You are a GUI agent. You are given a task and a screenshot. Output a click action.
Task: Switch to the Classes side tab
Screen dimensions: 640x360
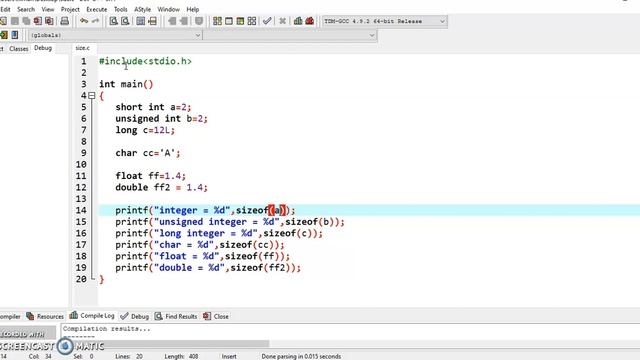coord(19,49)
